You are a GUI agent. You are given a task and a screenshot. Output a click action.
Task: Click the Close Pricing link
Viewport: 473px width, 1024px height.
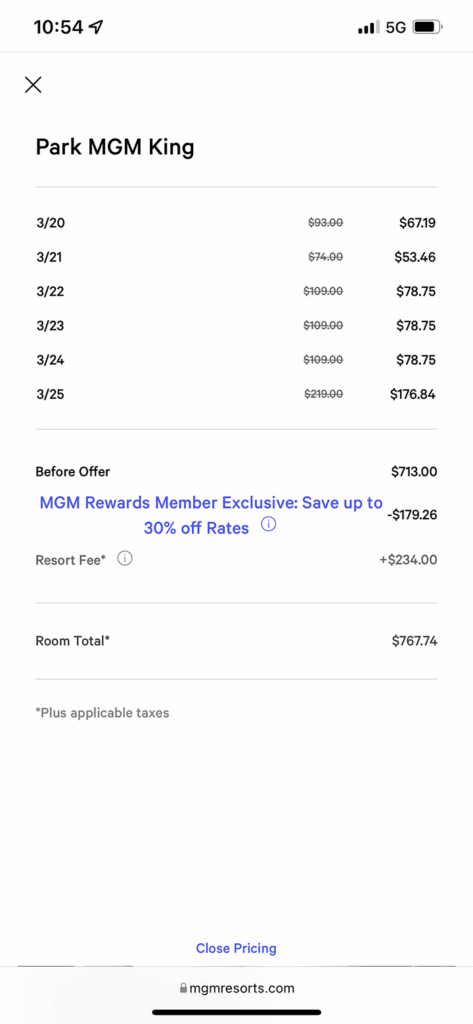coord(236,948)
